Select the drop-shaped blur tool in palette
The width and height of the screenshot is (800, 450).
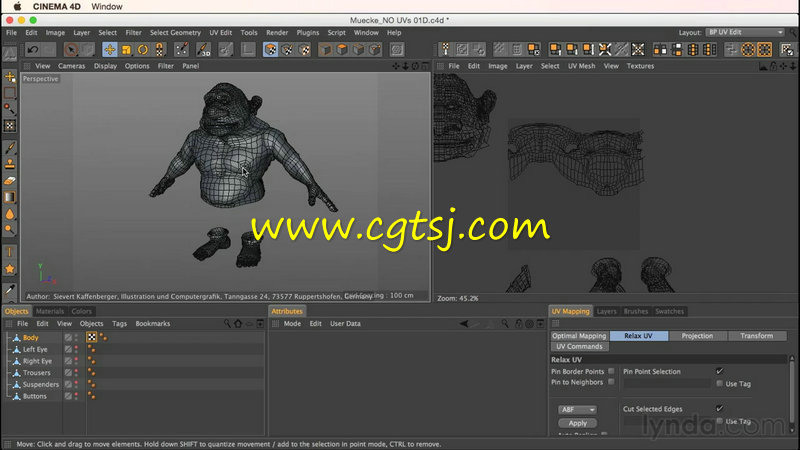(10, 214)
